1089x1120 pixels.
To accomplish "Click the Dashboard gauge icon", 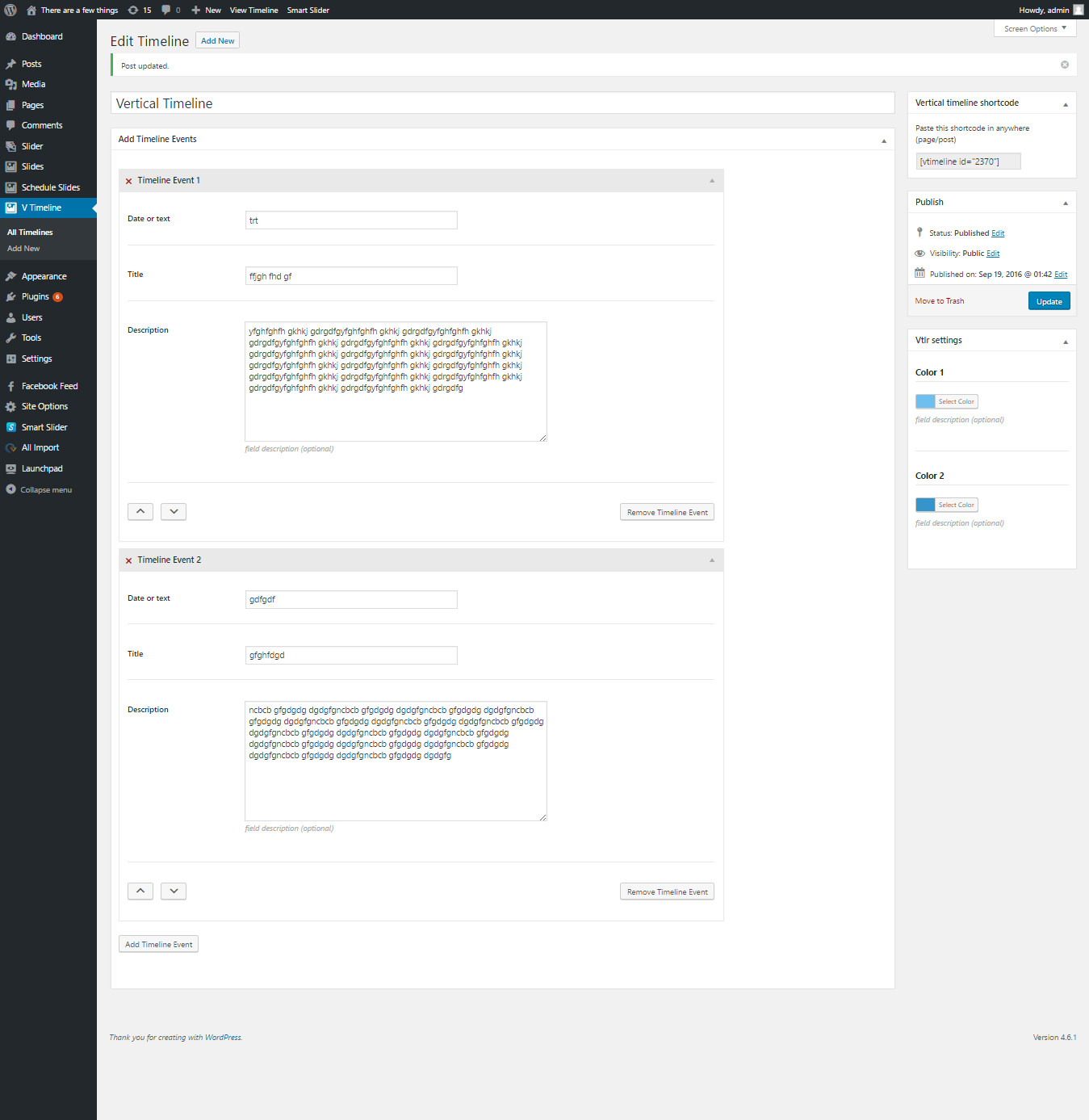I will [11, 37].
